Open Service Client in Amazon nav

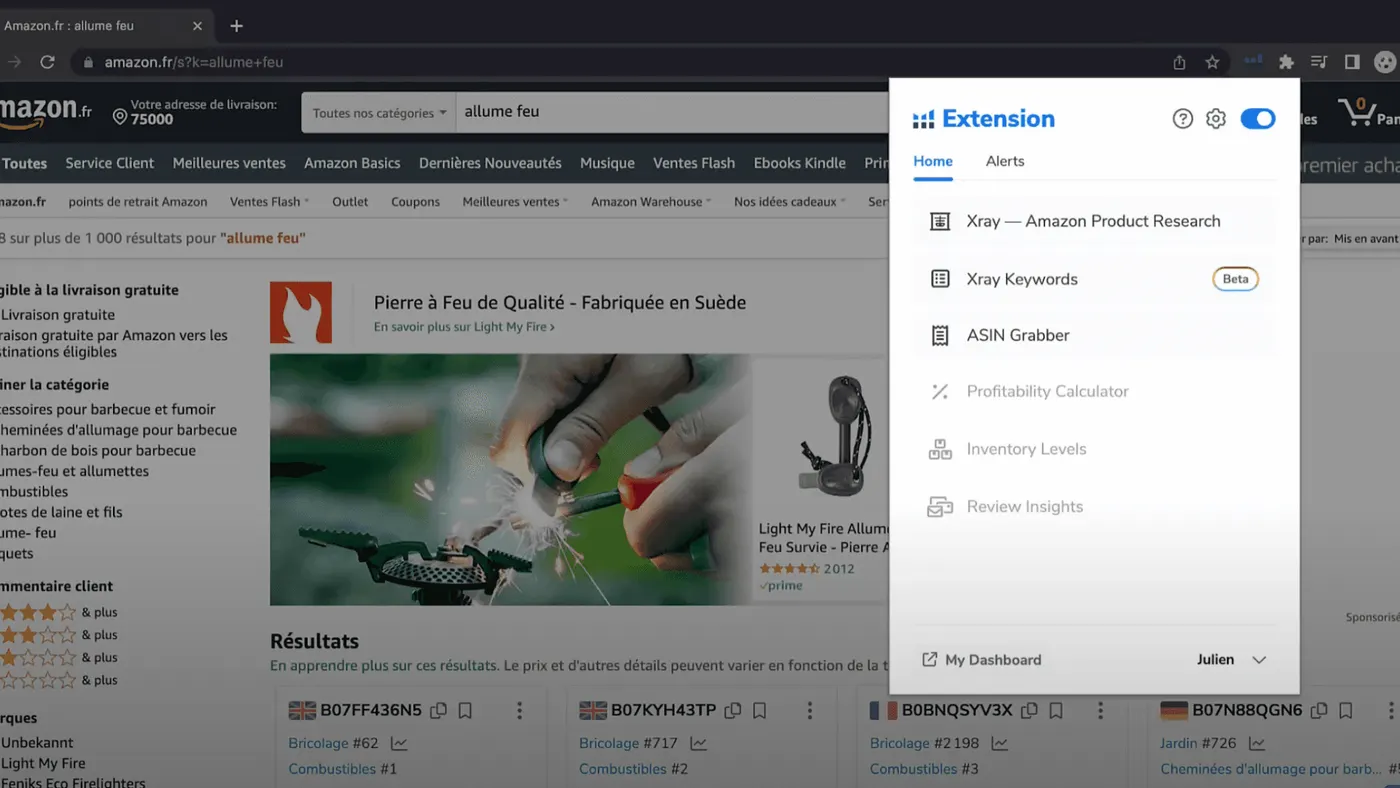pos(110,163)
